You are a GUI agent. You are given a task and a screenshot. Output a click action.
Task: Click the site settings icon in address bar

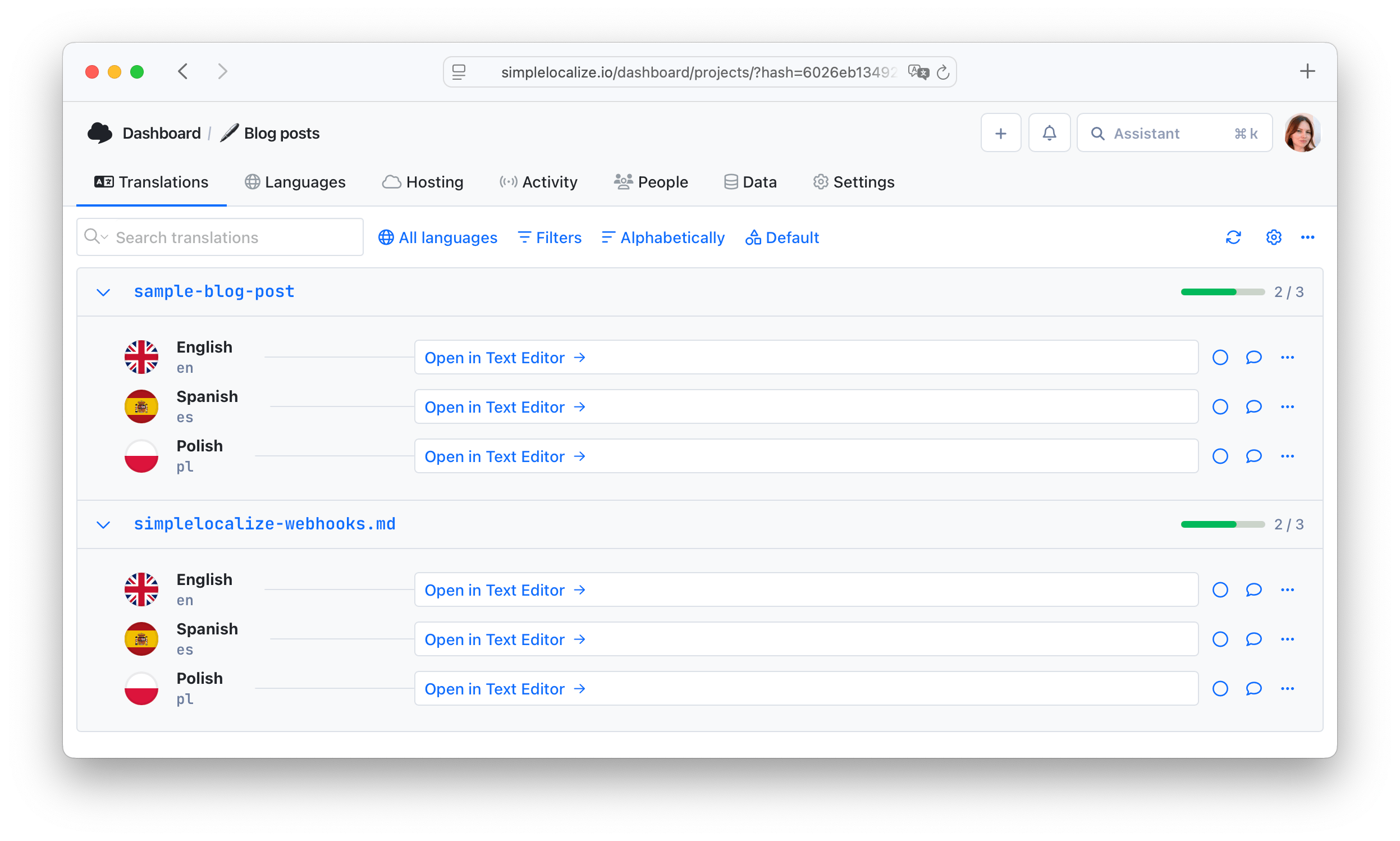(459, 72)
